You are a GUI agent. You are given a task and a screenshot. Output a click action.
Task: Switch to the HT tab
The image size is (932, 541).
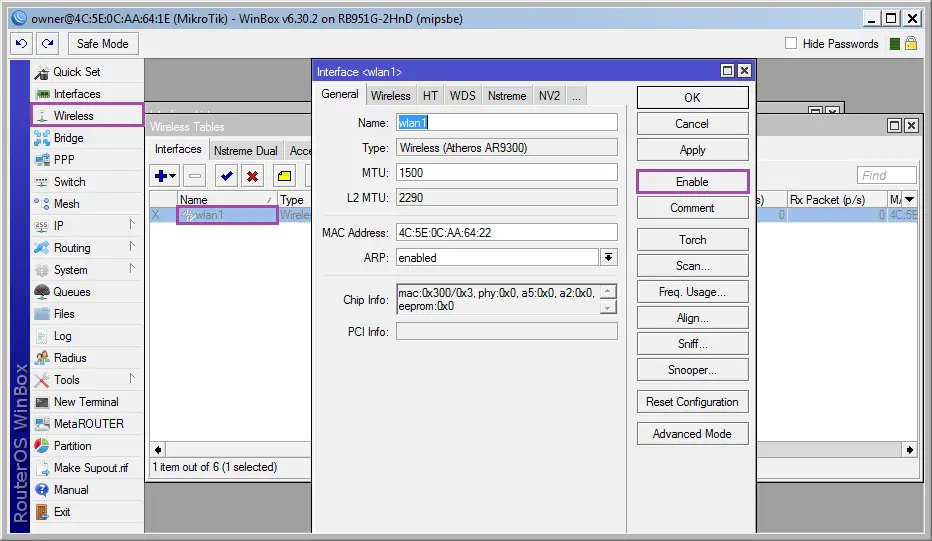click(x=430, y=96)
